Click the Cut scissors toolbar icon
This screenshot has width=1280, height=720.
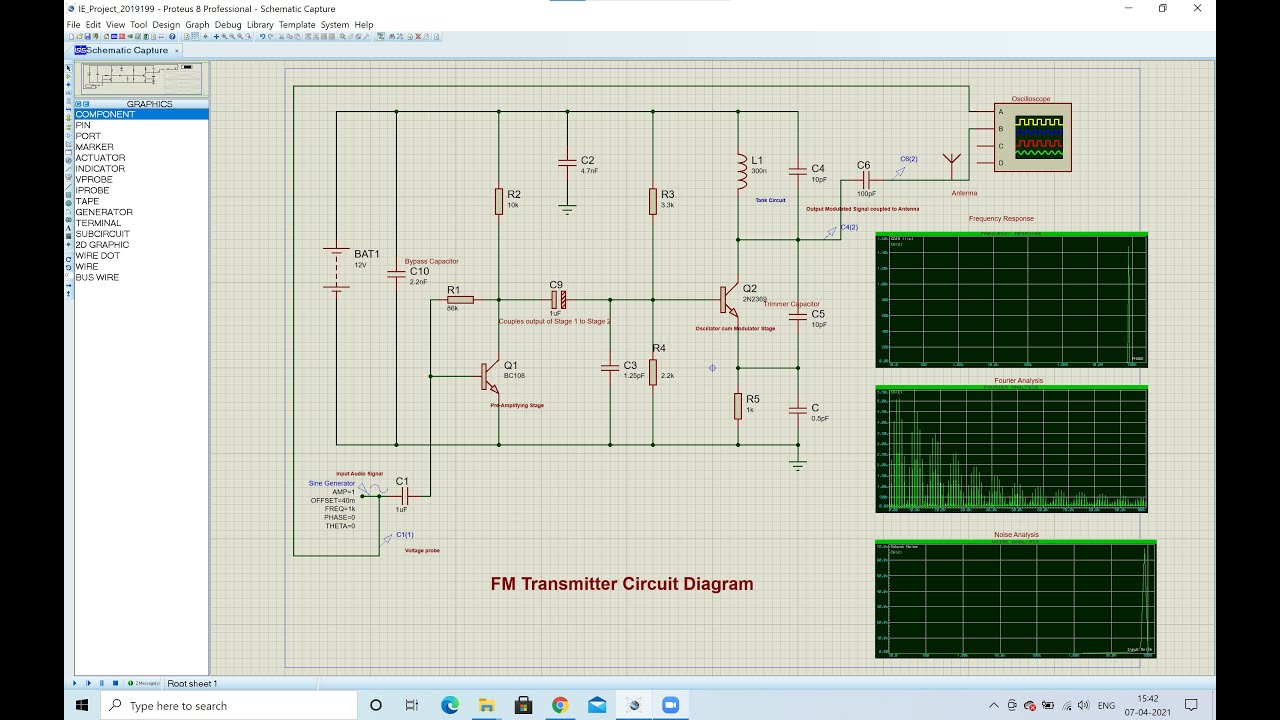[x=281, y=37]
